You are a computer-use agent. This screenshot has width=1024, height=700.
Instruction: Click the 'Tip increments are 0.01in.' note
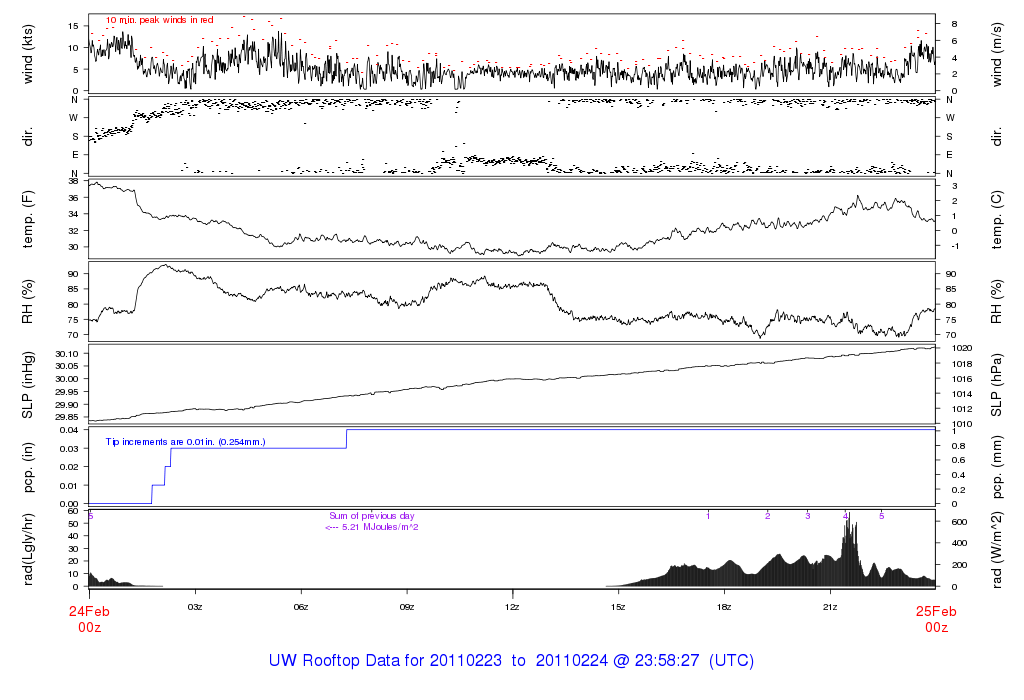(x=186, y=441)
